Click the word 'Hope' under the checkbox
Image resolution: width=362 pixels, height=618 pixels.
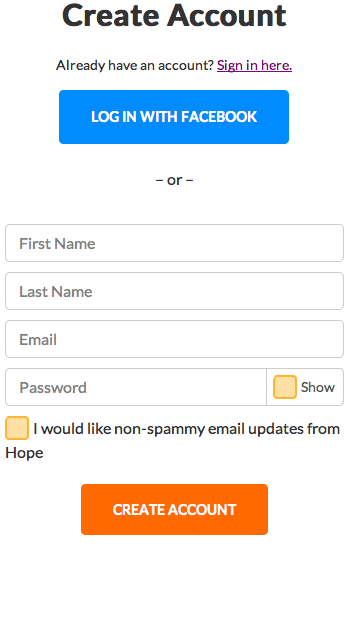click(x=24, y=453)
